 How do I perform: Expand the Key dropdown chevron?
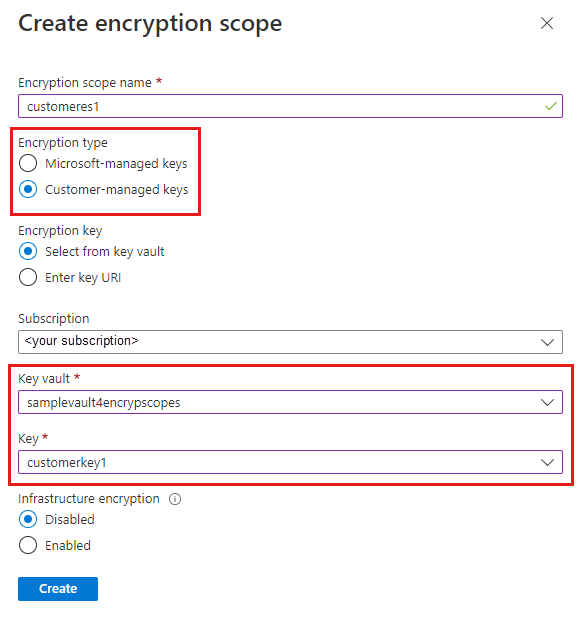(547, 462)
